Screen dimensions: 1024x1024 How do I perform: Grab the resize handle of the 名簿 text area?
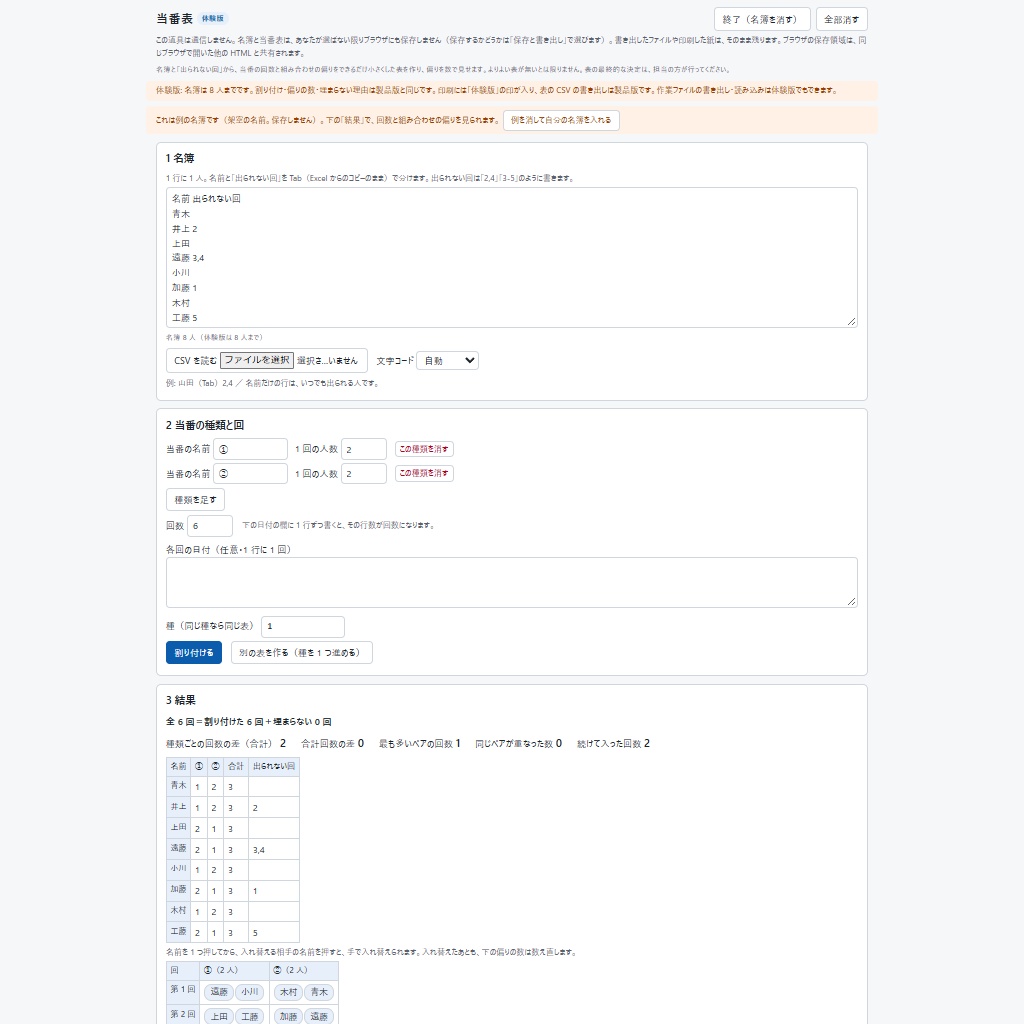pyautogui.click(x=852, y=321)
